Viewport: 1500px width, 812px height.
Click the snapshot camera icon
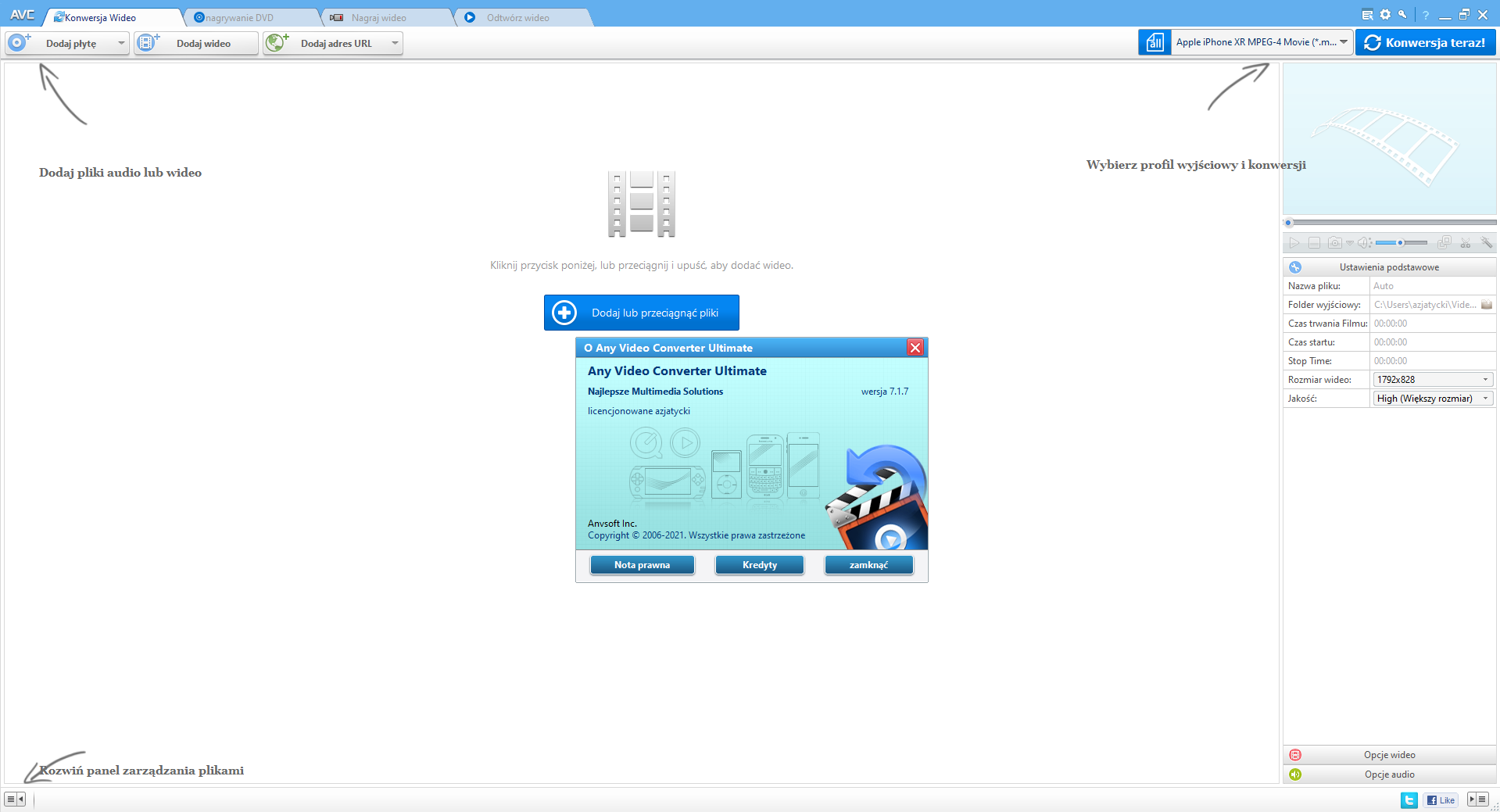click(x=1335, y=243)
